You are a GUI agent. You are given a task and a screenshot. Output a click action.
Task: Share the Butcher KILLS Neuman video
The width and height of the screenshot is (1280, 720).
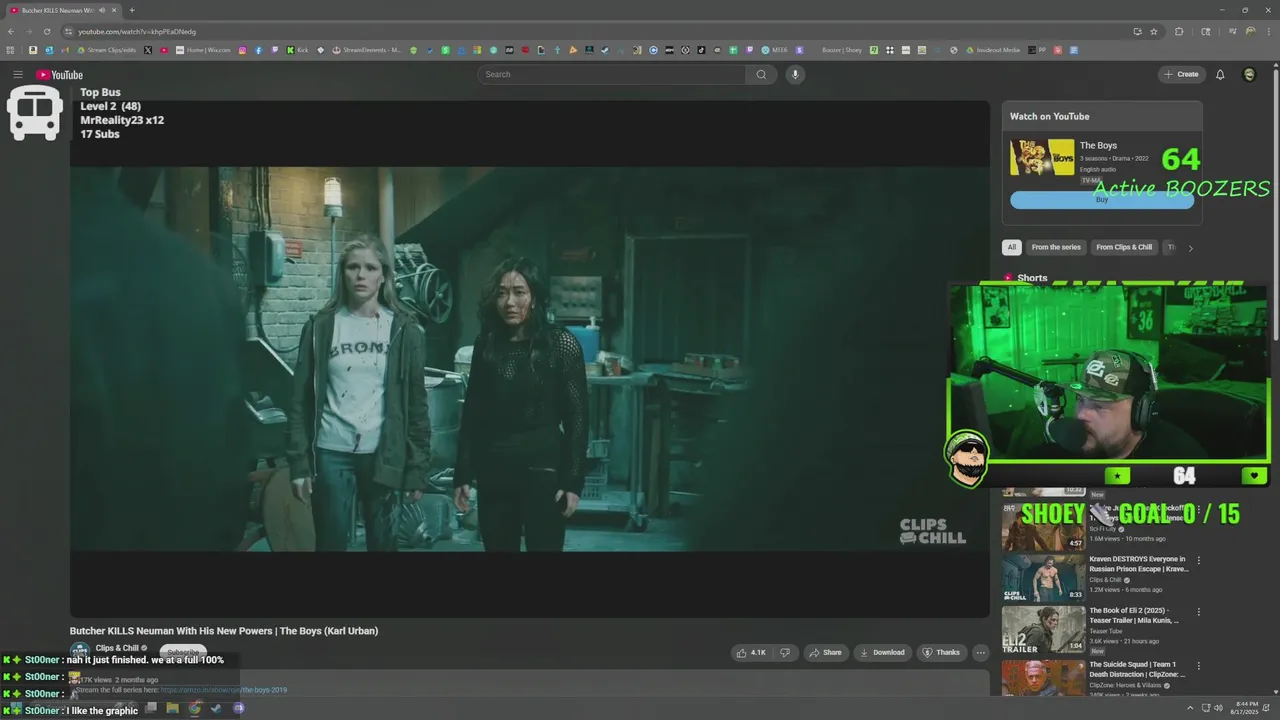tap(825, 653)
